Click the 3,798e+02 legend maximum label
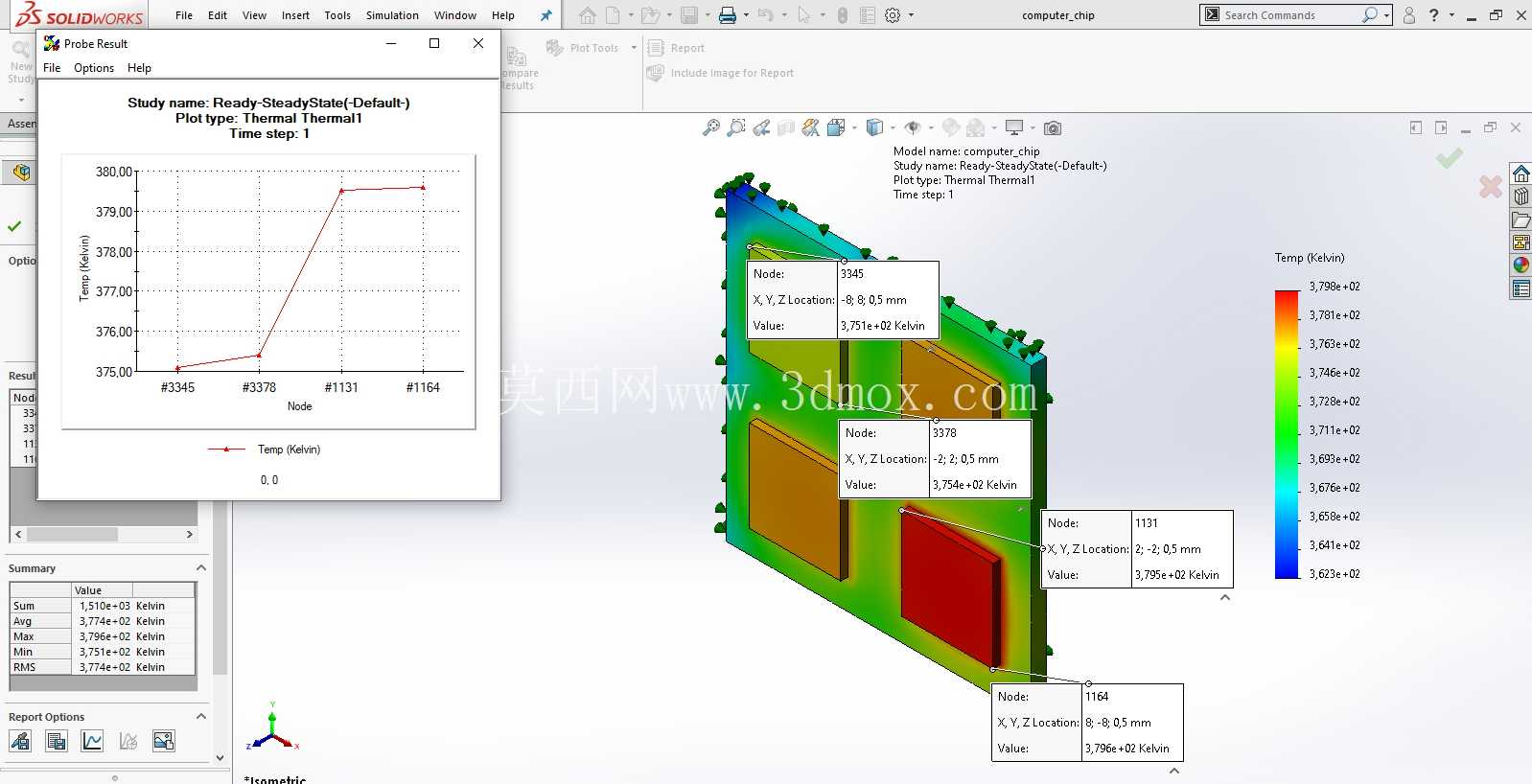 click(x=1335, y=287)
